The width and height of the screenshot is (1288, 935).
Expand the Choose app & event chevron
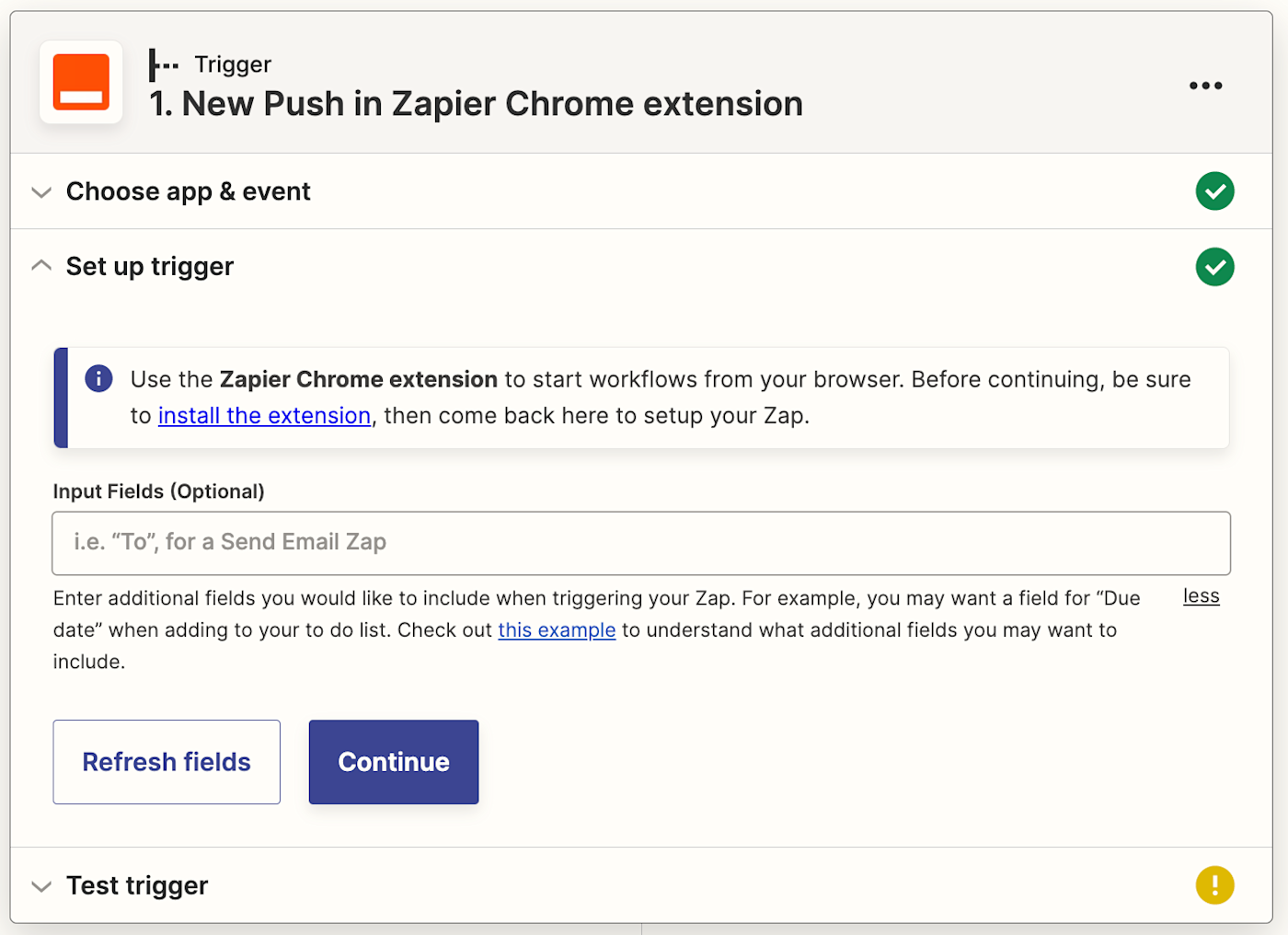tap(41, 192)
